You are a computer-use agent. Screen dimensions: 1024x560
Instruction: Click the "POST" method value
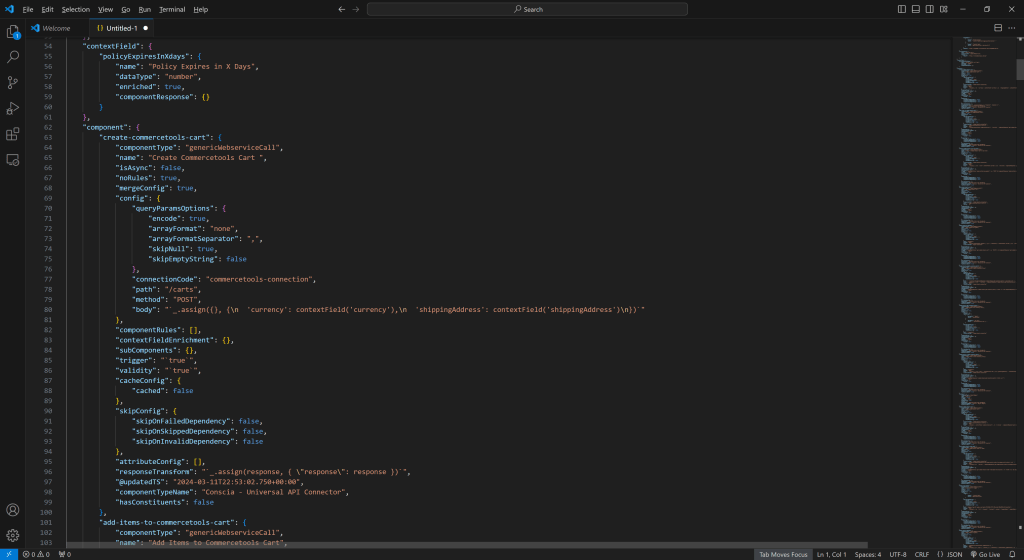point(185,300)
